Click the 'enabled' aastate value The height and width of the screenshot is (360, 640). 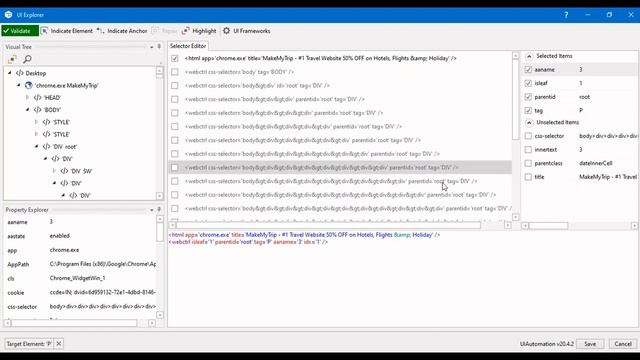pyautogui.click(x=60, y=236)
